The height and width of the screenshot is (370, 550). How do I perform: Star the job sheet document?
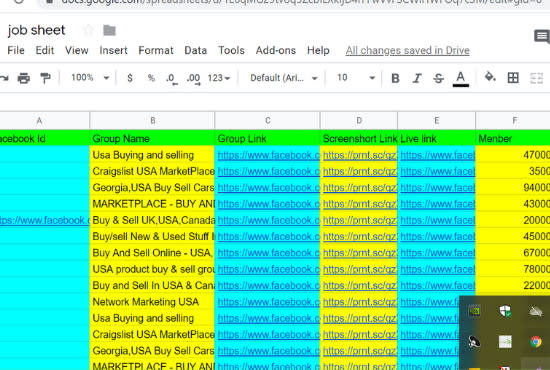pos(88,31)
